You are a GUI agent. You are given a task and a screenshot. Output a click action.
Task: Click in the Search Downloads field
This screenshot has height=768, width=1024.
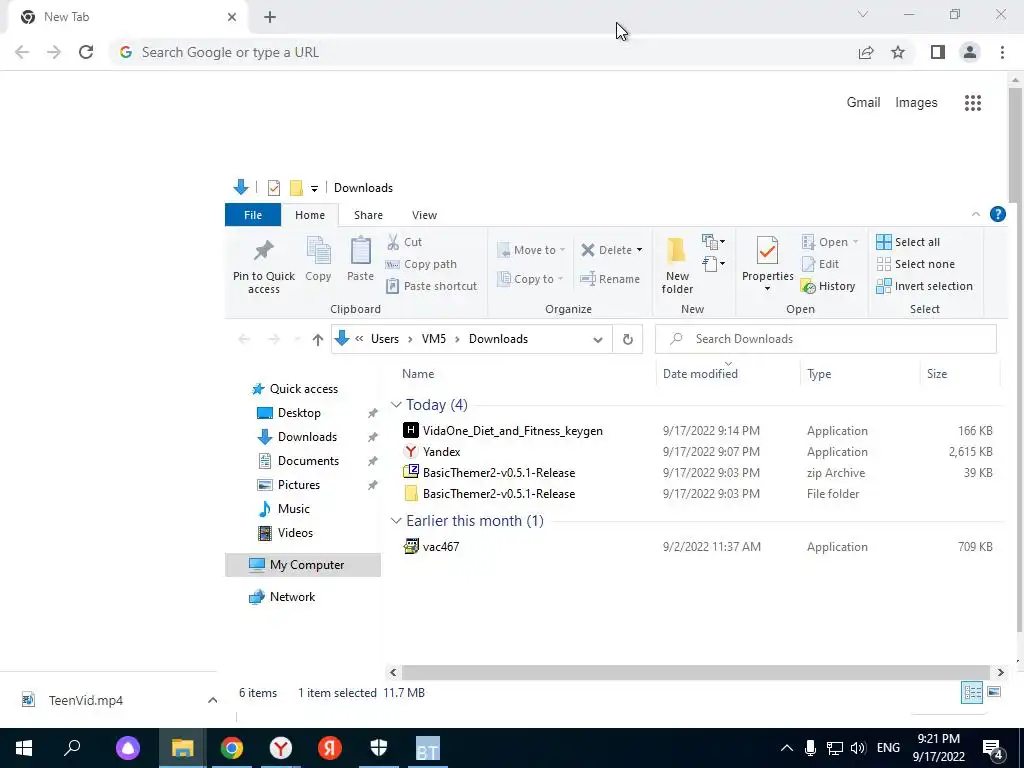(825, 339)
